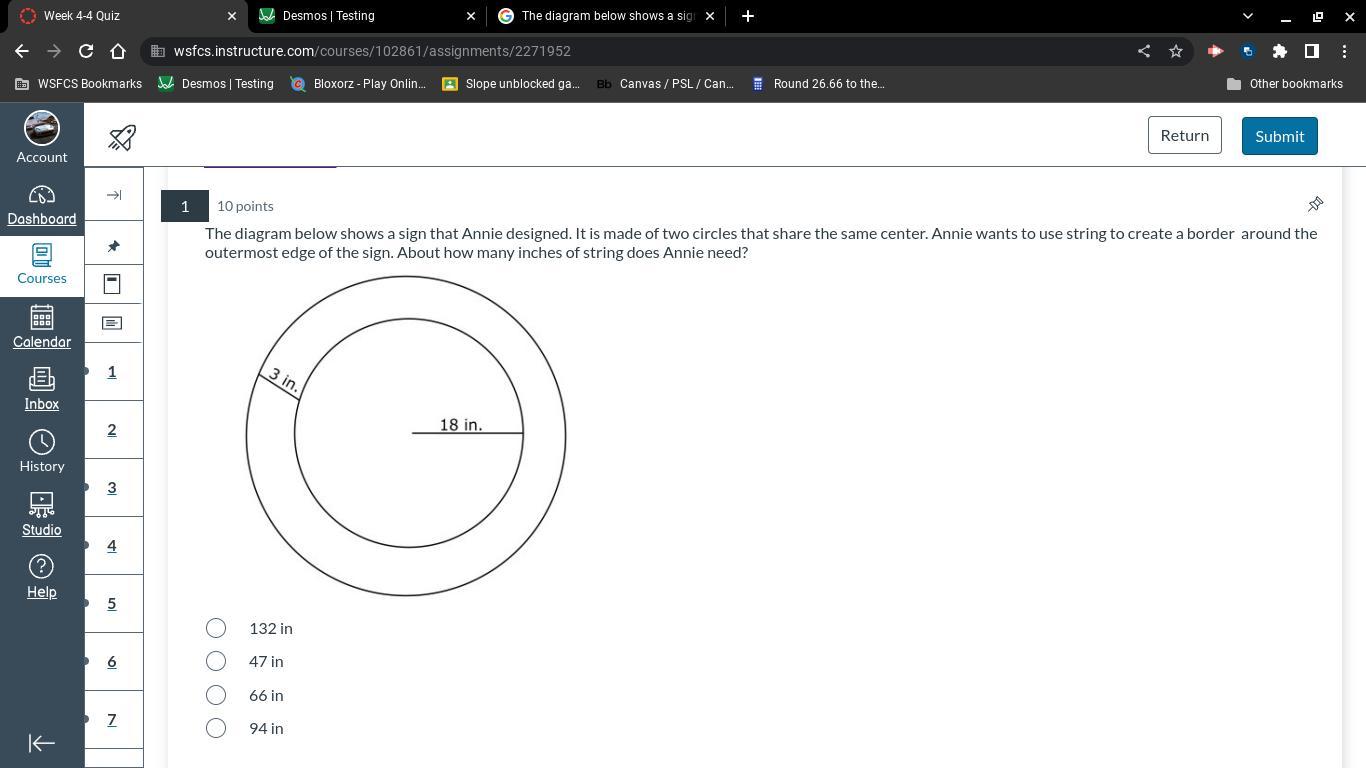The height and width of the screenshot is (768, 1366).
Task: Select answer 94 in
Action: (216, 728)
